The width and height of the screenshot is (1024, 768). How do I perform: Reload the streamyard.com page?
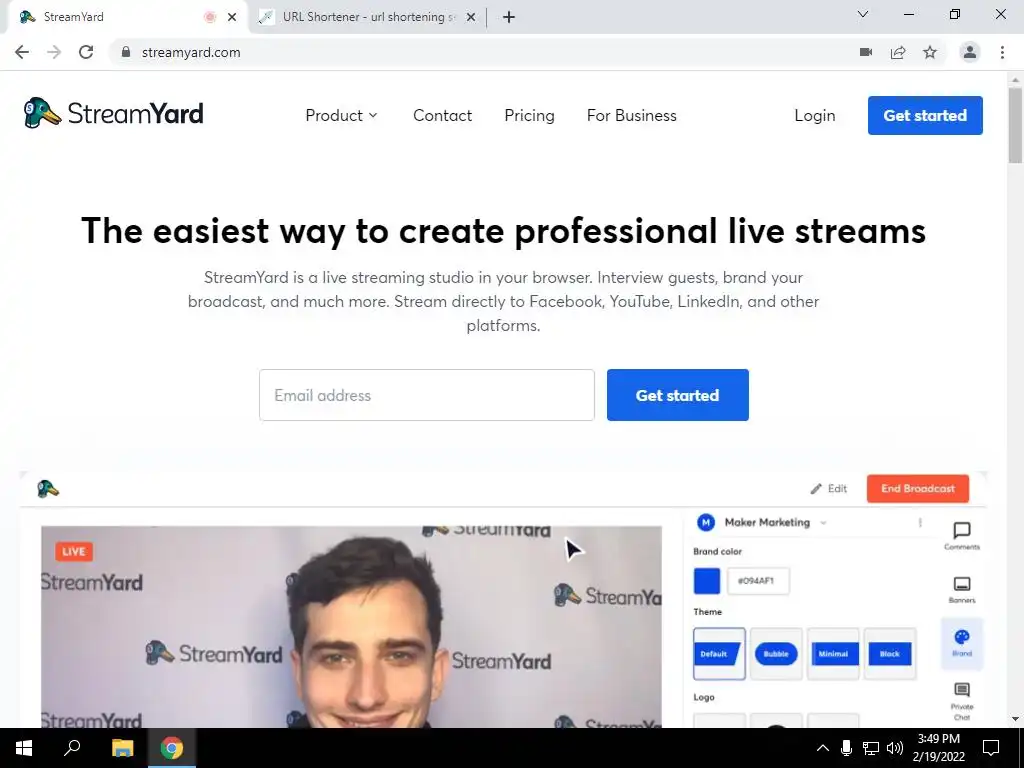coord(86,52)
